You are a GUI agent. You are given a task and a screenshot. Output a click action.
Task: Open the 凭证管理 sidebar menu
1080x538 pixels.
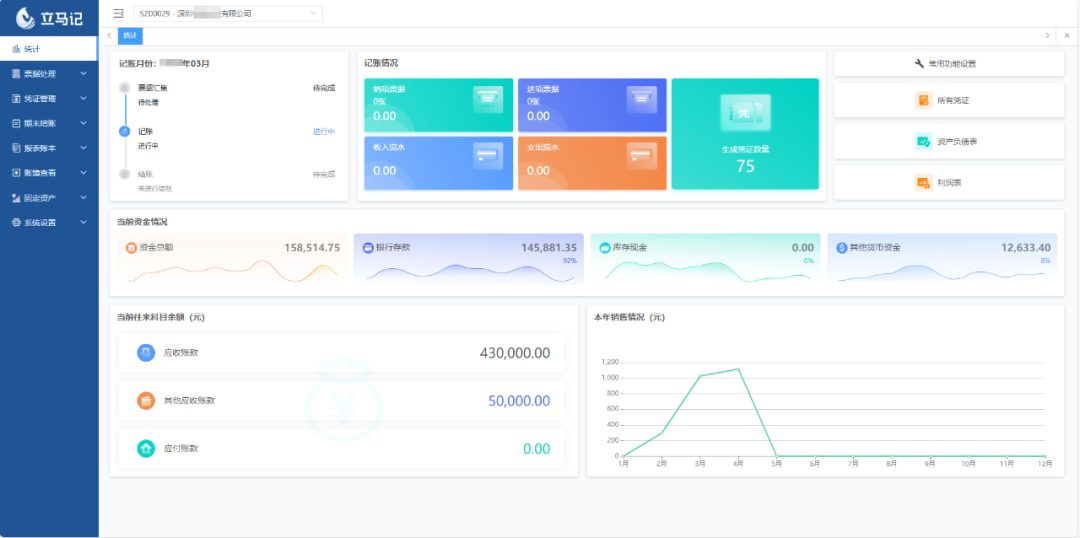[x=49, y=99]
